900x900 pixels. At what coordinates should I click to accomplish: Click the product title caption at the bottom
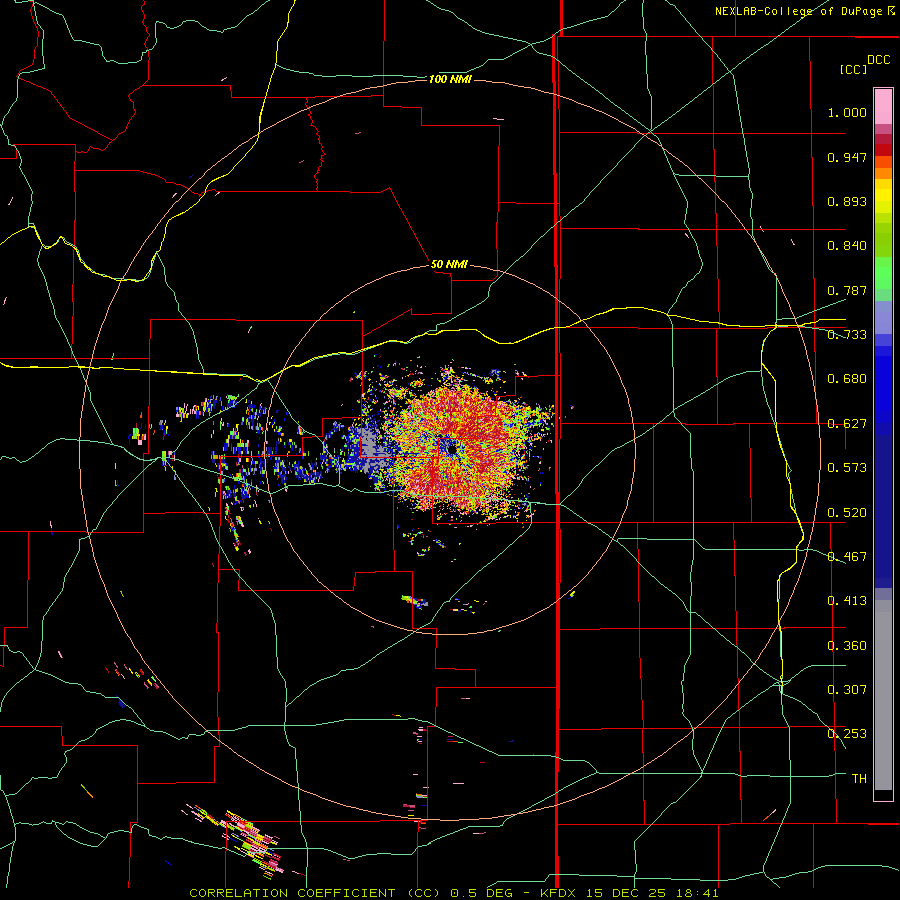point(453,893)
